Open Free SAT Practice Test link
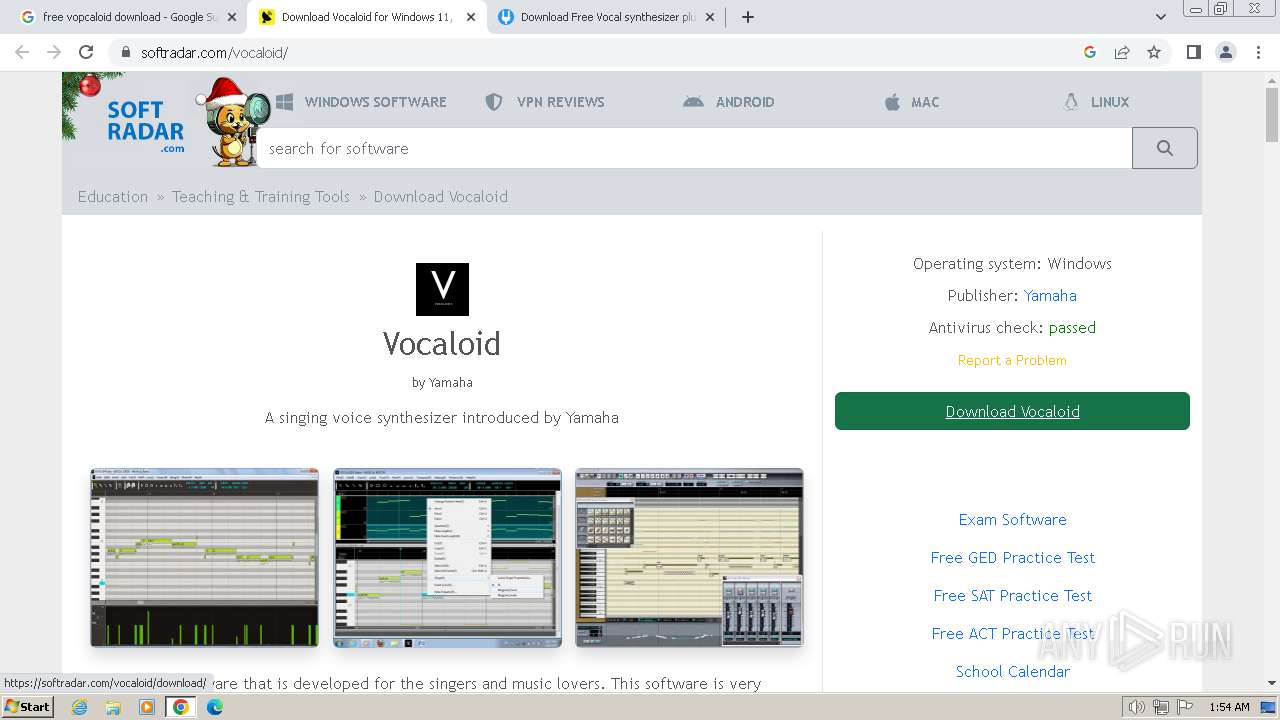This screenshot has width=1280, height=720. point(1012,595)
